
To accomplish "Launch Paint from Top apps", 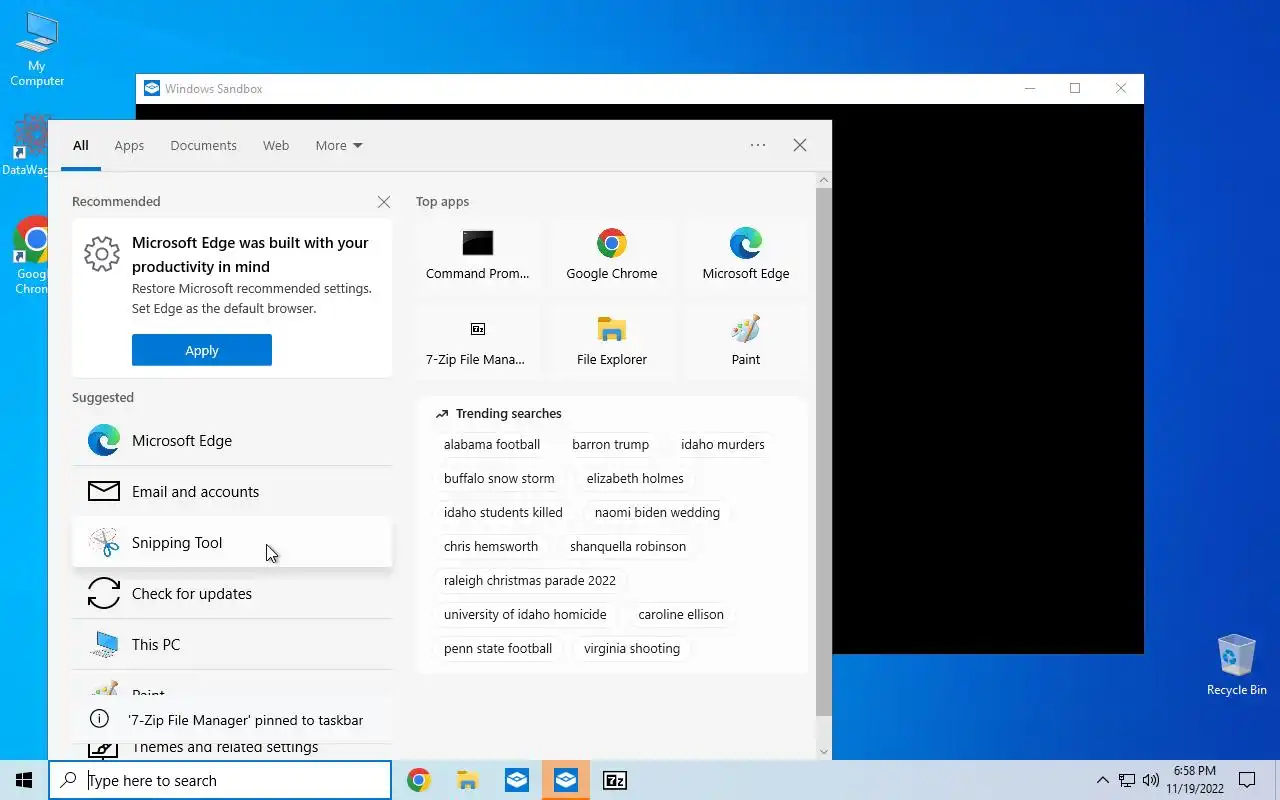I will click(x=746, y=341).
